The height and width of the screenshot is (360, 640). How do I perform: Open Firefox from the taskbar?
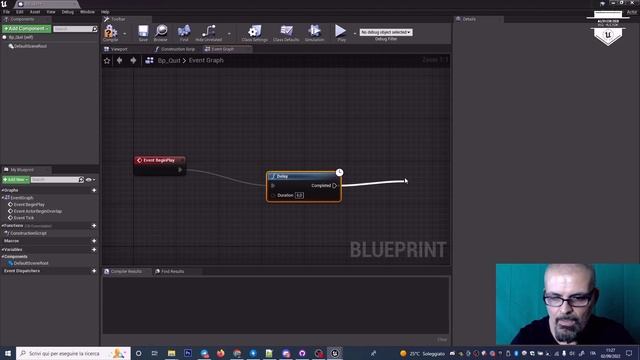220,353
